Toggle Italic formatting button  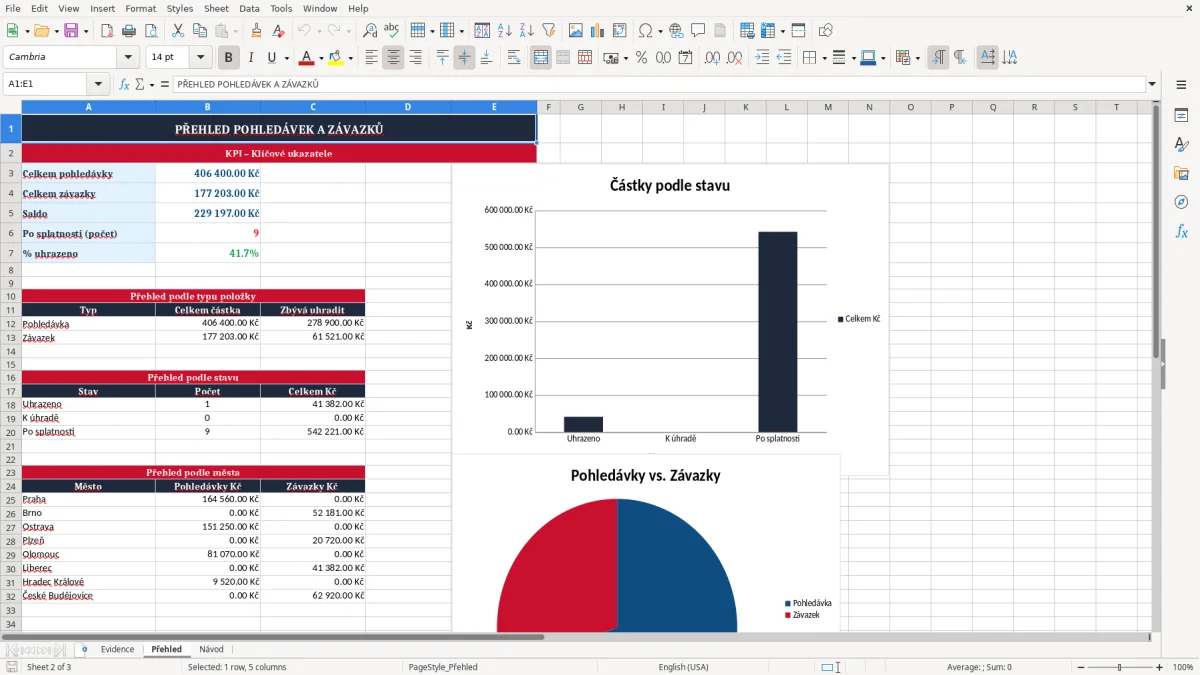pos(251,58)
